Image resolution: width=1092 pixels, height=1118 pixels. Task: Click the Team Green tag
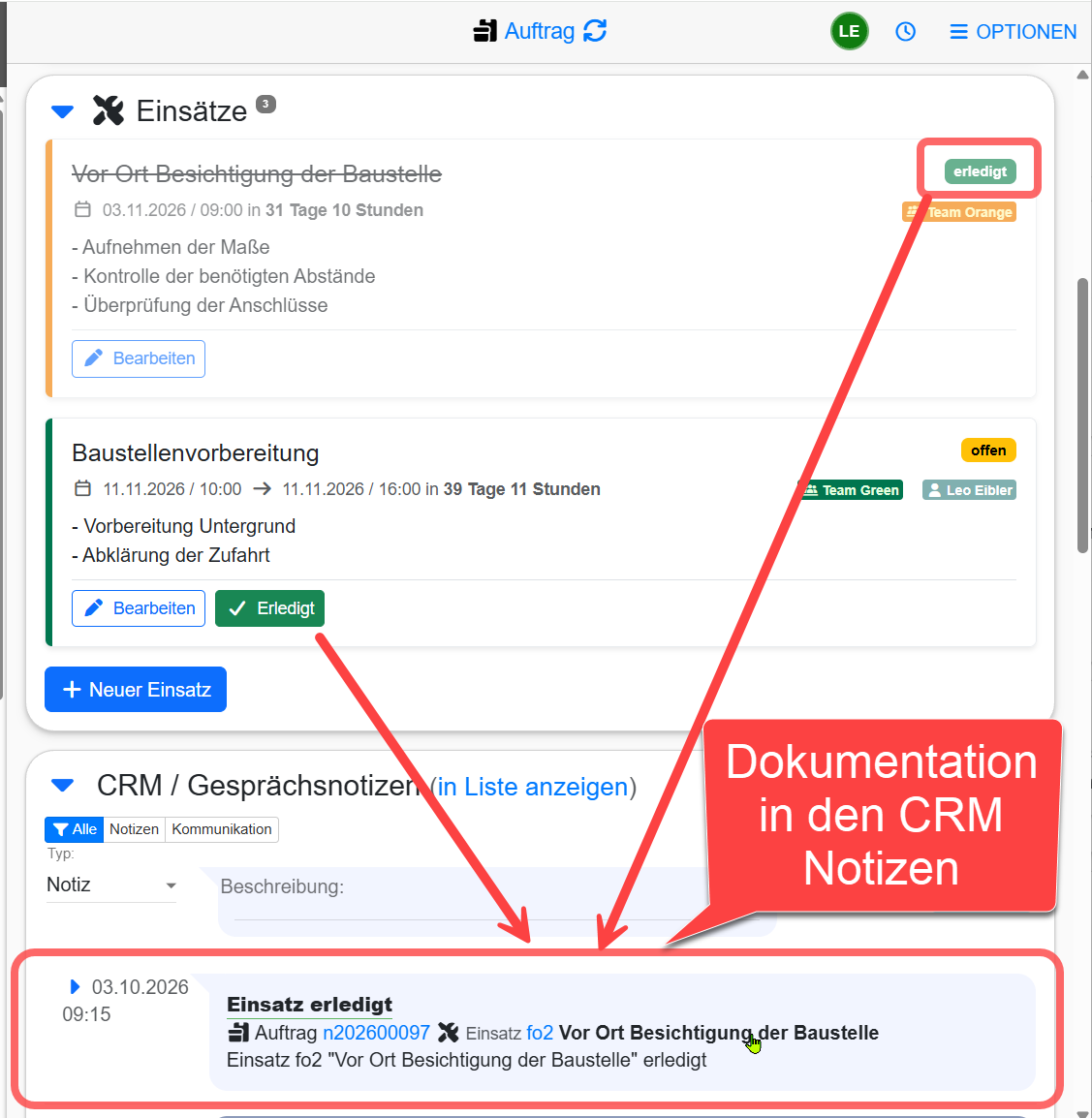[850, 490]
